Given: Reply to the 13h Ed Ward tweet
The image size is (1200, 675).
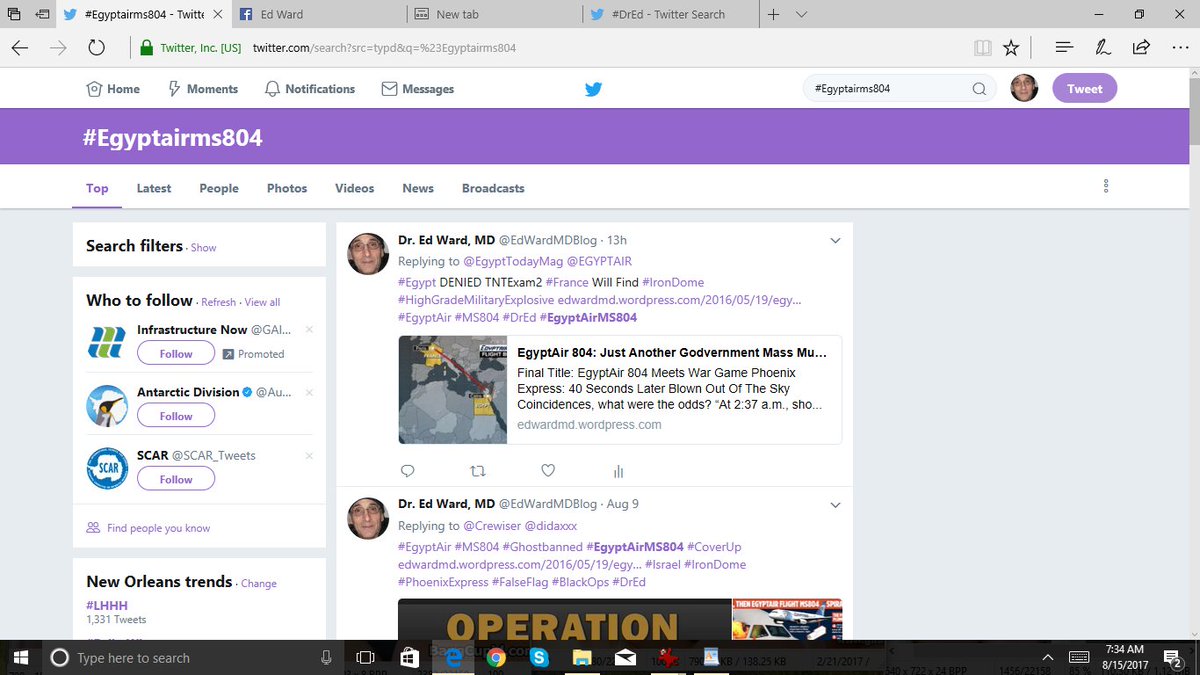Looking at the screenshot, I should click(407, 471).
